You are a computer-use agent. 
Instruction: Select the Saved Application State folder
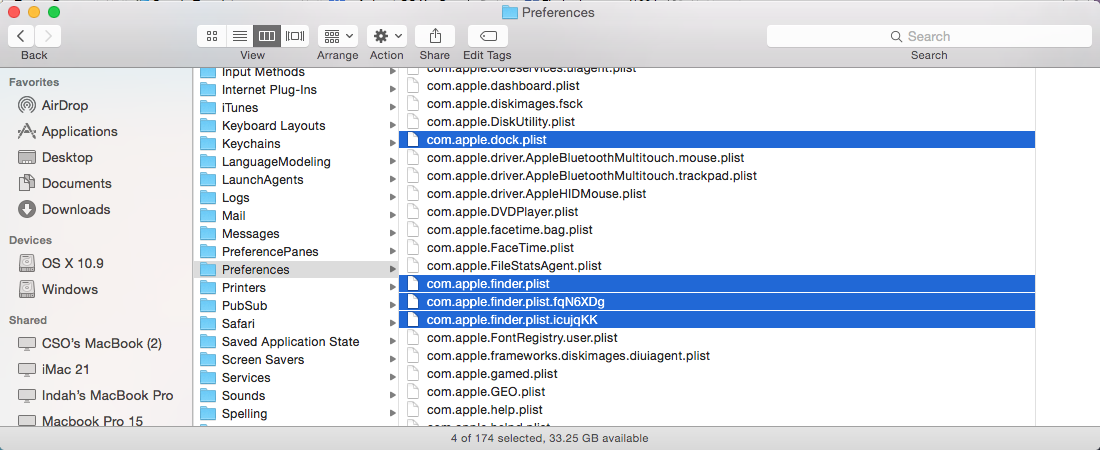(290, 342)
